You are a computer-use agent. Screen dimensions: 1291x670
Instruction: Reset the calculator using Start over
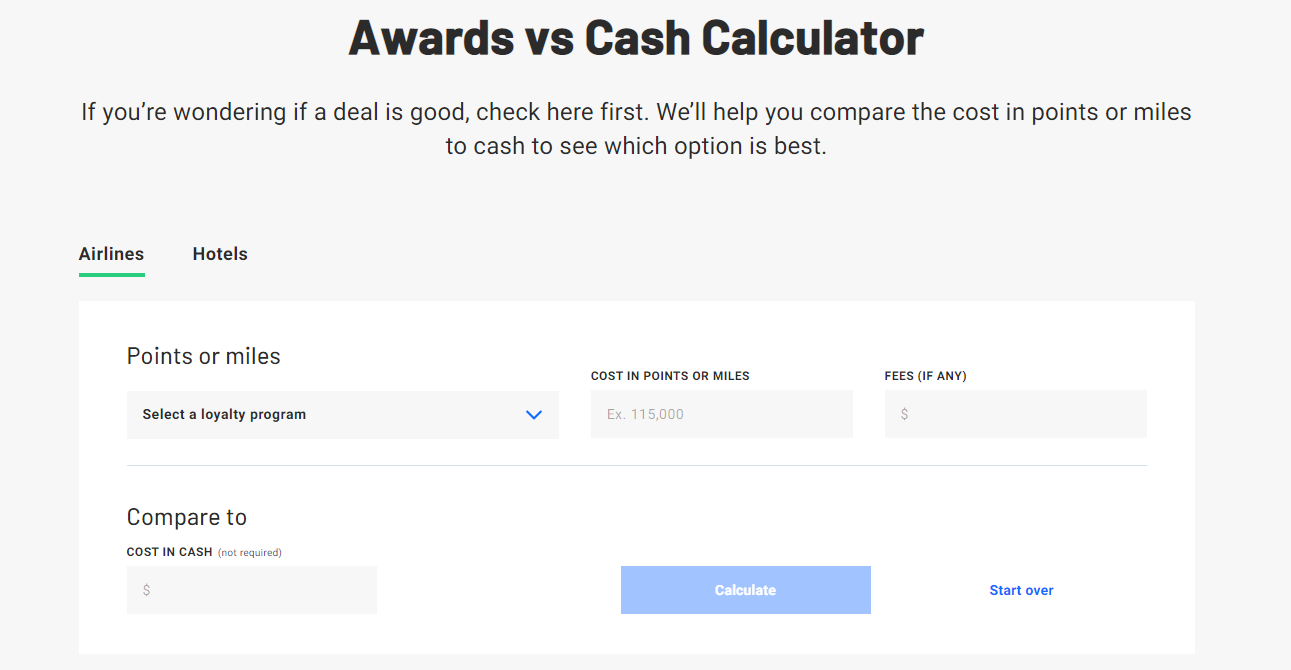(1021, 590)
